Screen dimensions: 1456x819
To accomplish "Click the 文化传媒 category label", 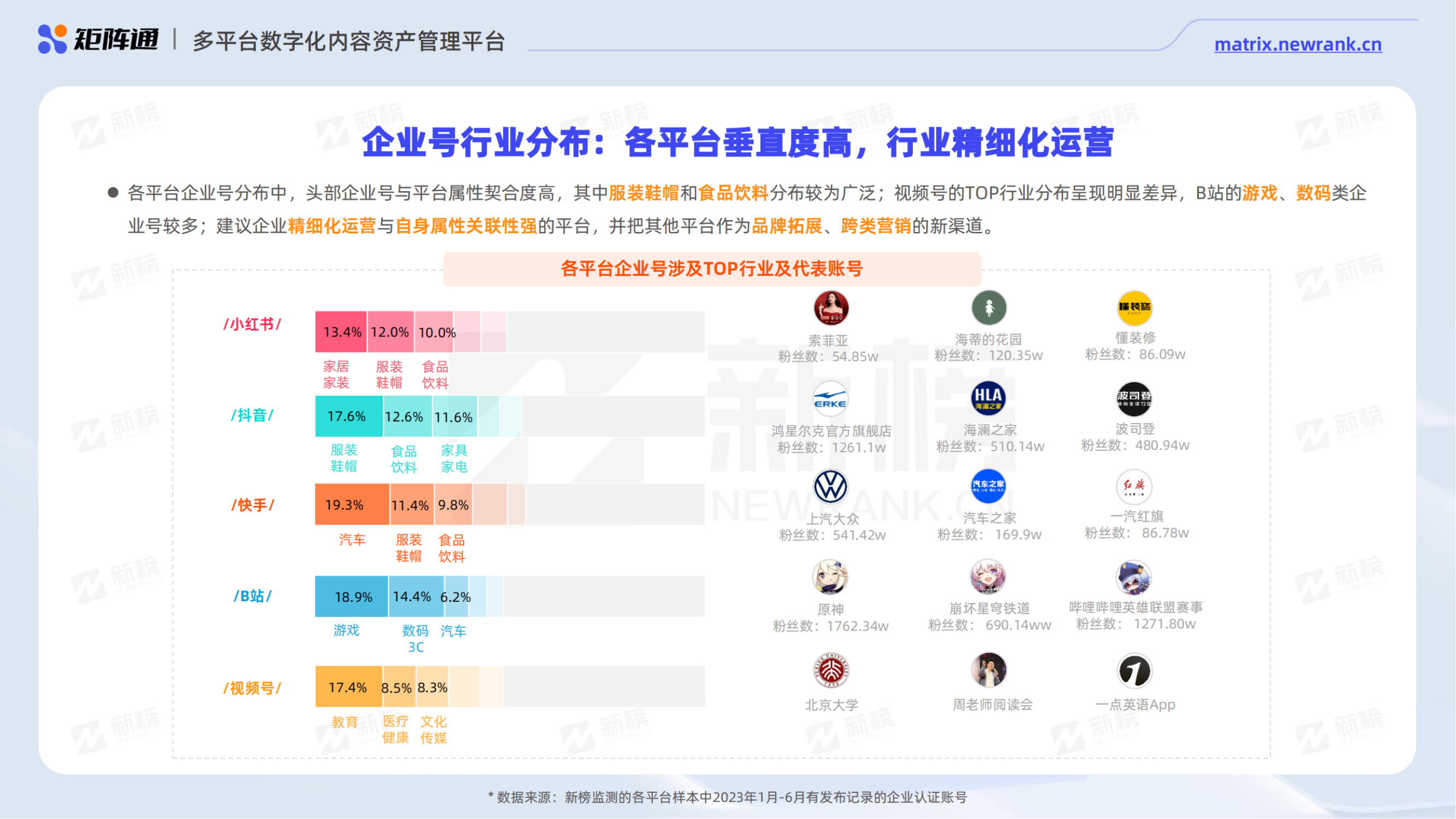I will point(434,730).
